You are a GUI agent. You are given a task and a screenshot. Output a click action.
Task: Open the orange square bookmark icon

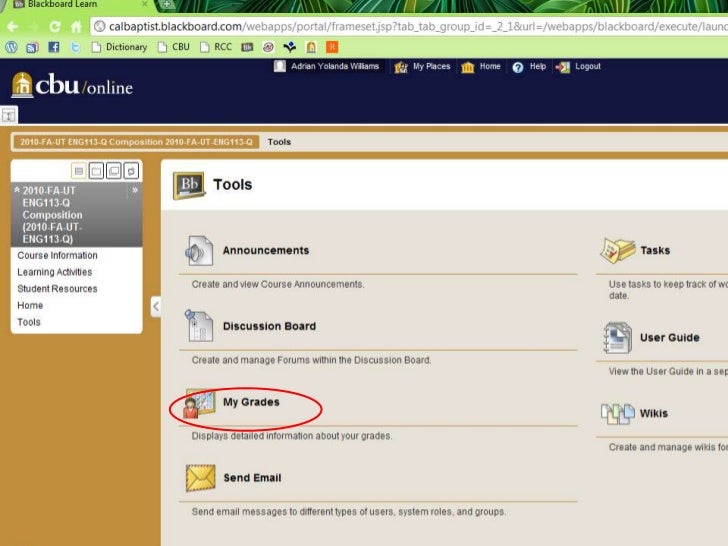[x=332, y=47]
